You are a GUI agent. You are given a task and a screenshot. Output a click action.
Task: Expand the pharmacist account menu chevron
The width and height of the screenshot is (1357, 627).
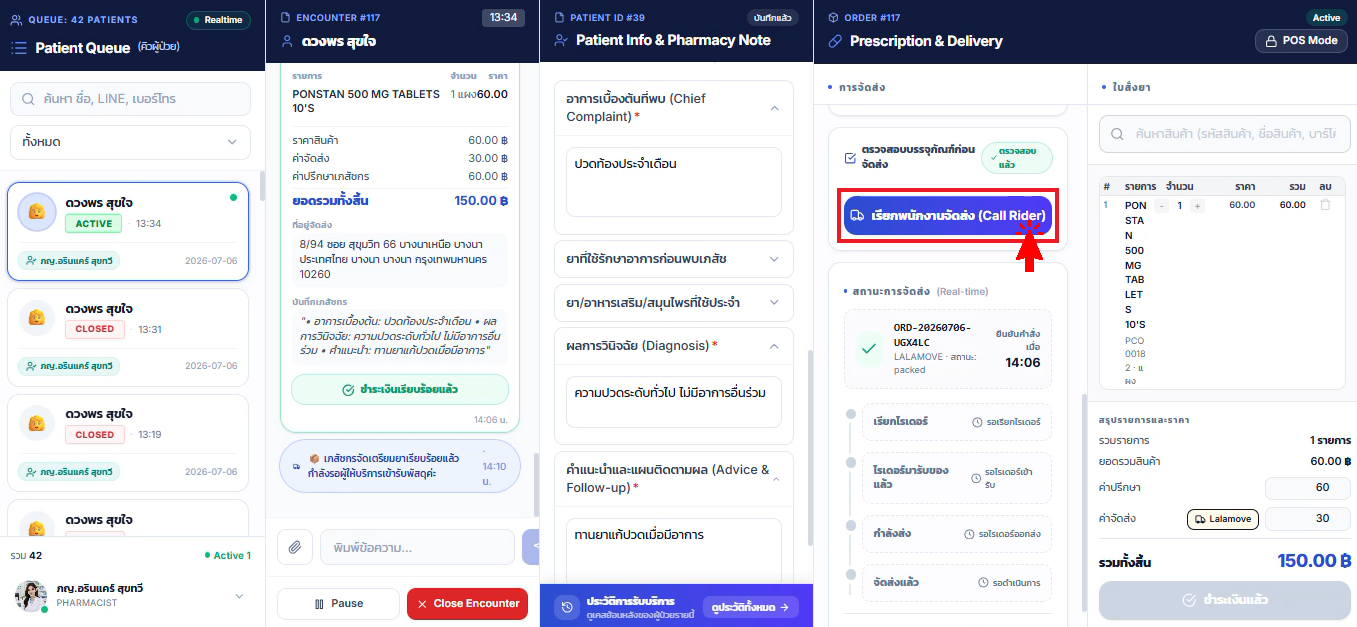pos(239,596)
